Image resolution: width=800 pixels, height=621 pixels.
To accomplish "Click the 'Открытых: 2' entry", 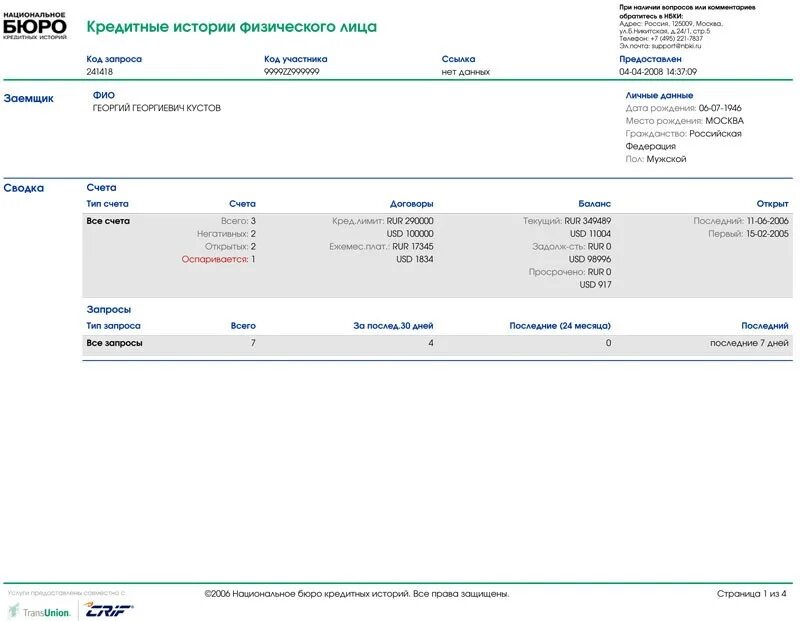I will click(x=230, y=246).
